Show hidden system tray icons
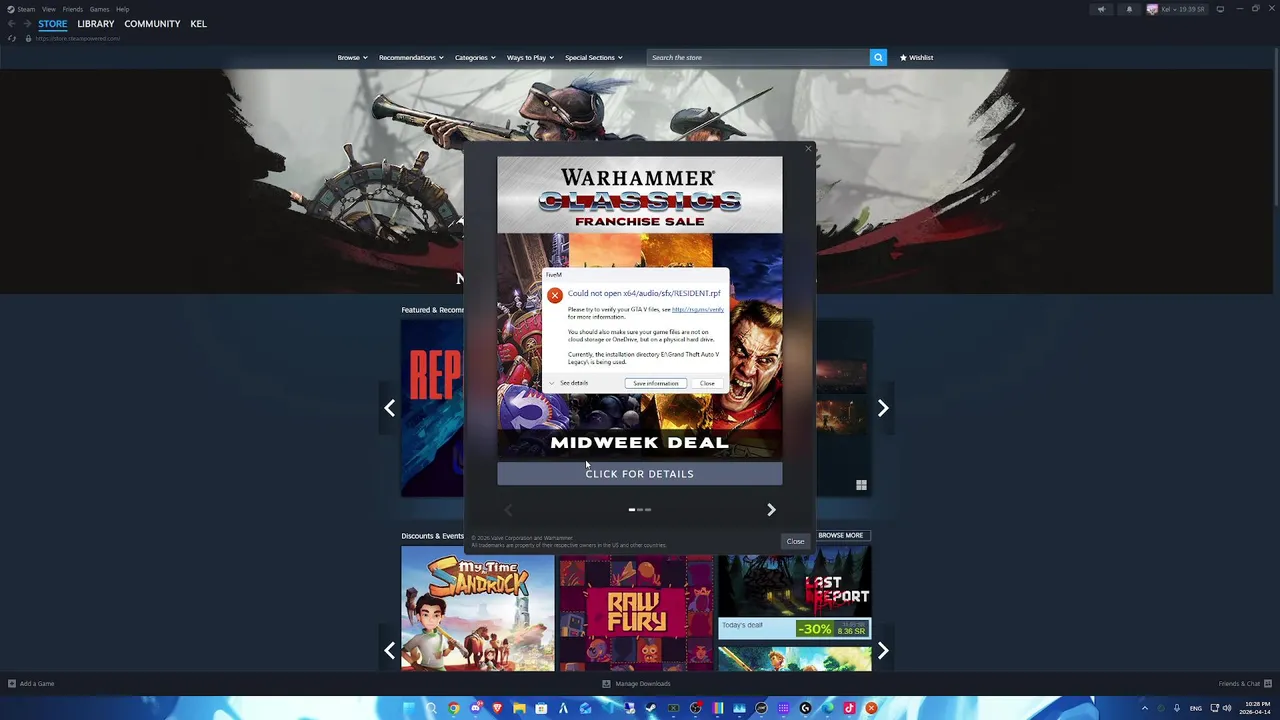Screen dimensions: 1280x720 [1145, 708]
